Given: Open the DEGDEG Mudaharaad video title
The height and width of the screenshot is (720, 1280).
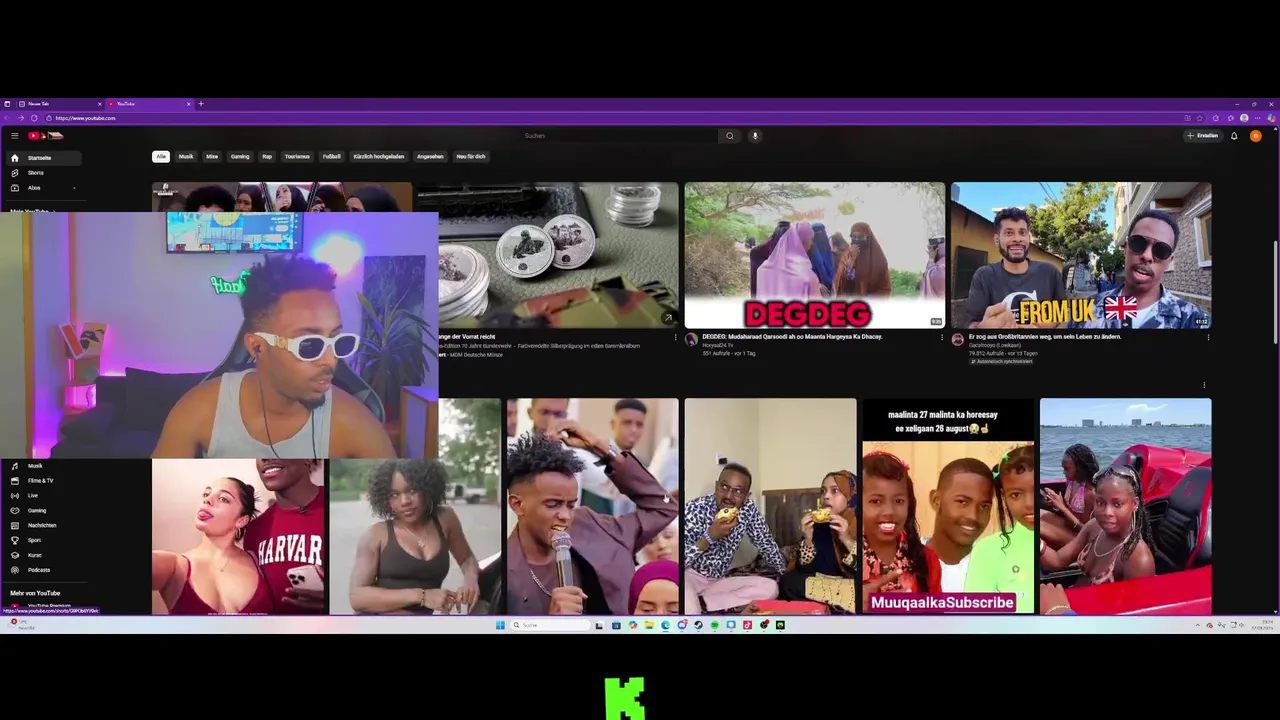Looking at the screenshot, I should [792, 337].
